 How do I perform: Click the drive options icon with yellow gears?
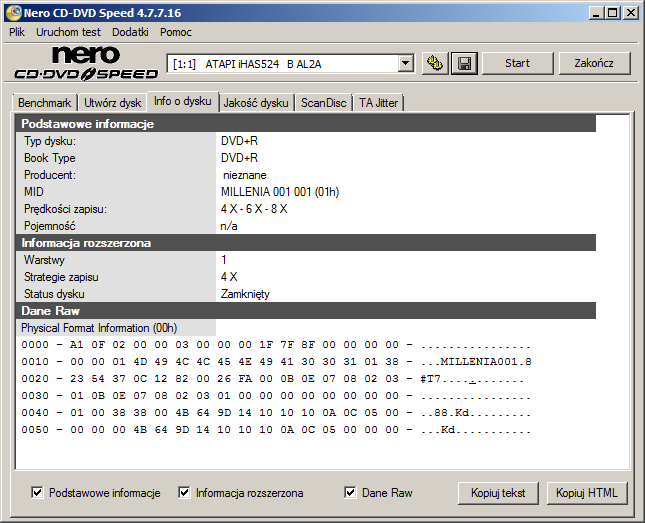coord(435,63)
